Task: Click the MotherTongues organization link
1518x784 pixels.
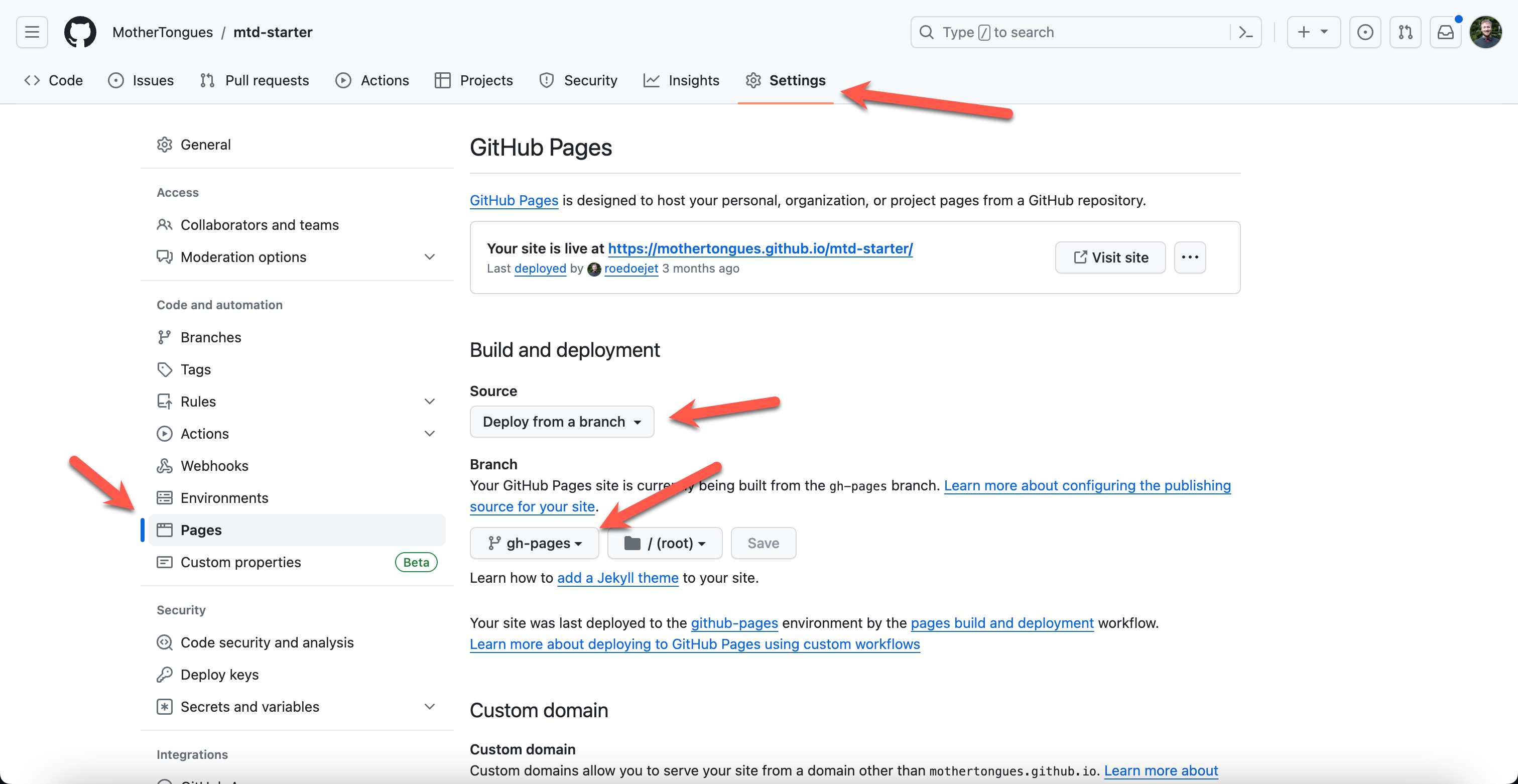Action: click(163, 32)
